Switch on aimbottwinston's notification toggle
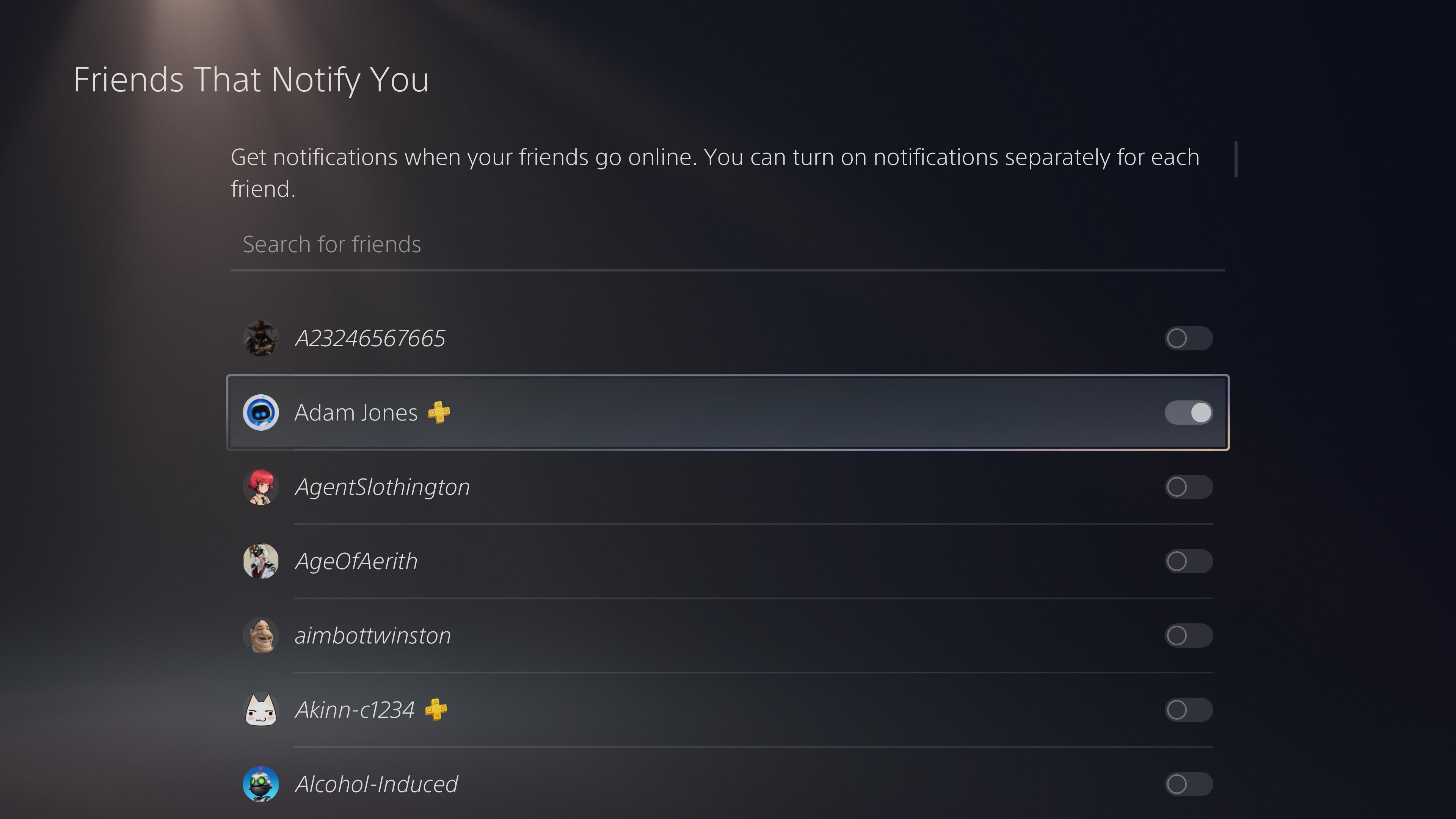This screenshot has height=819, width=1456. click(x=1188, y=635)
